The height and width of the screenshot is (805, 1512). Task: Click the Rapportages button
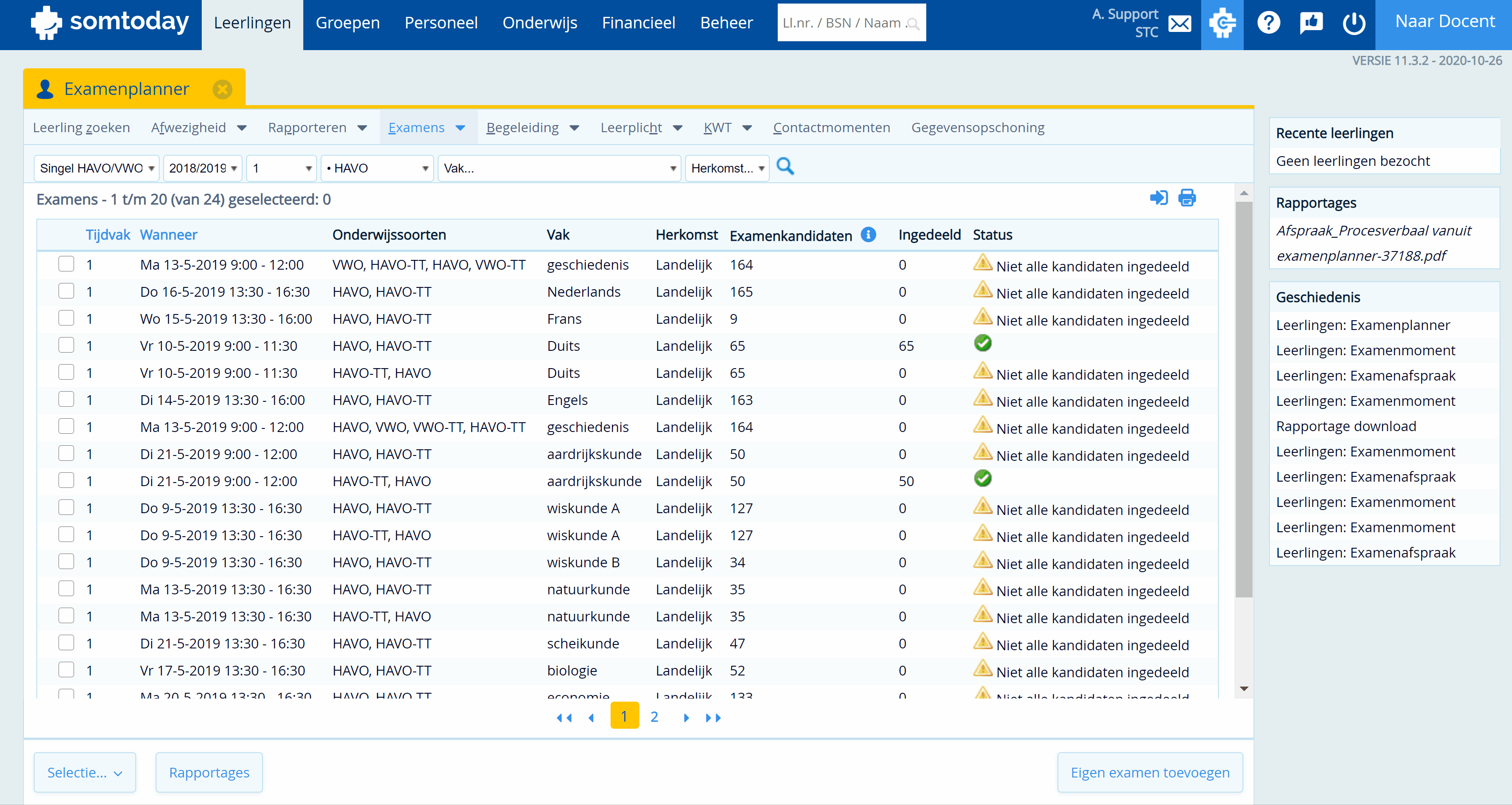click(209, 773)
